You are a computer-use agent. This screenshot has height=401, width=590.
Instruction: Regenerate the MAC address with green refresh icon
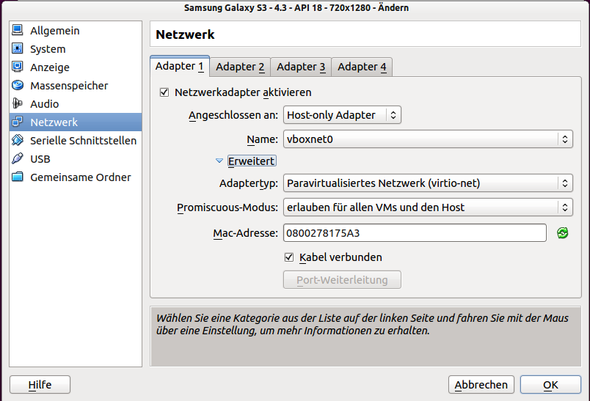pyautogui.click(x=563, y=233)
